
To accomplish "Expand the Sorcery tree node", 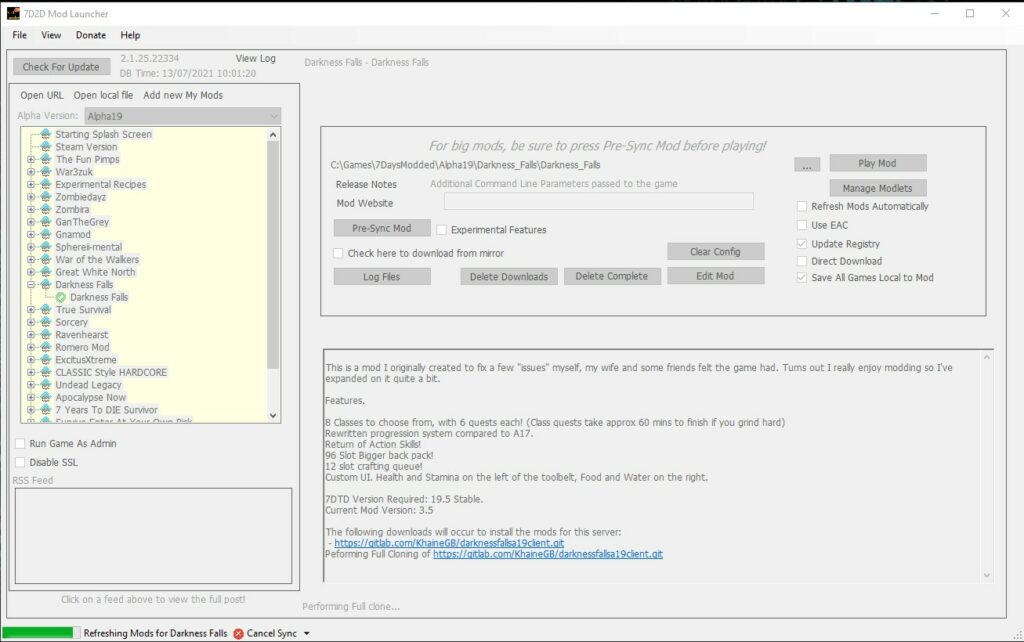I will (x=31, y=322).
